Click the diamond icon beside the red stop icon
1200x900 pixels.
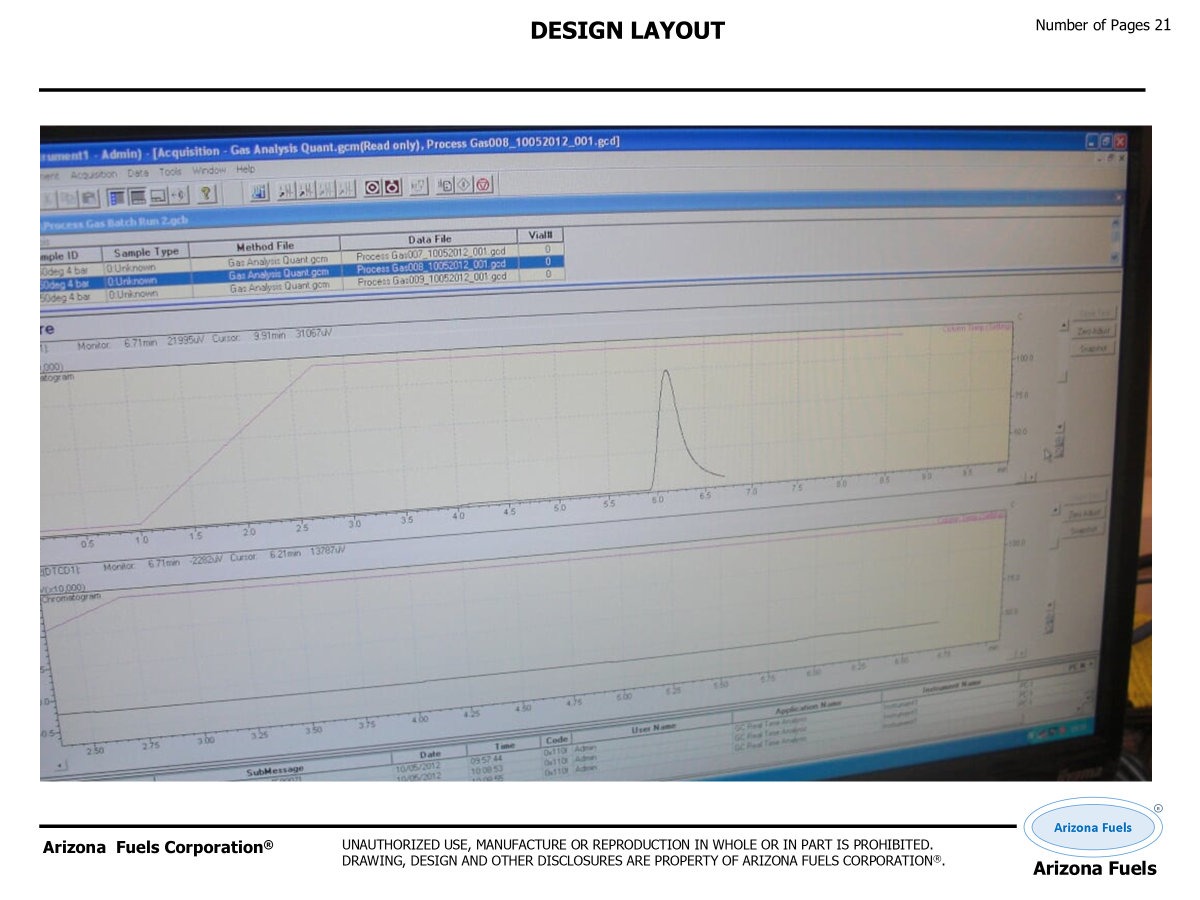coord(465,185)
